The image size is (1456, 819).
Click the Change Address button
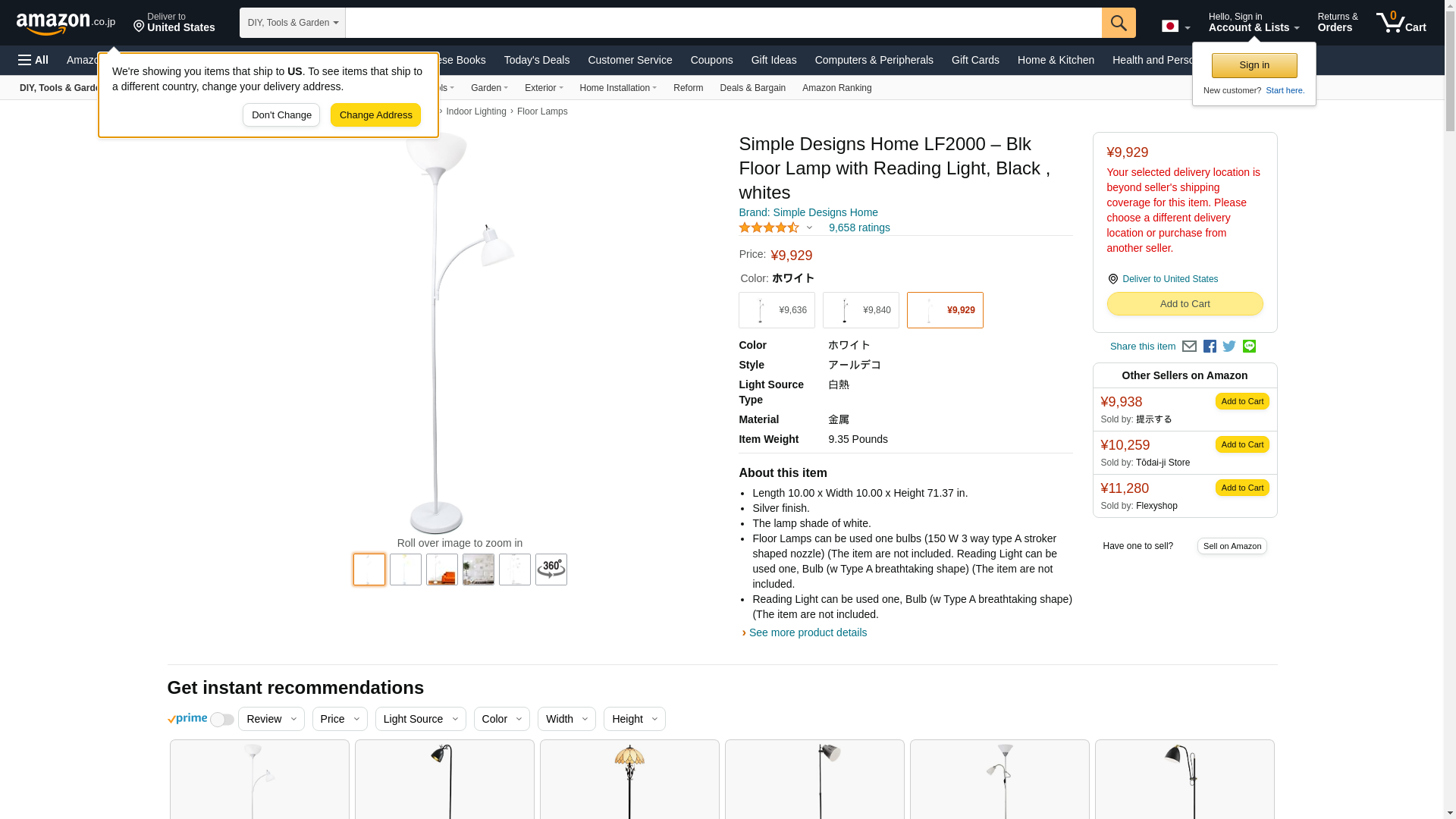coord(375,115)
